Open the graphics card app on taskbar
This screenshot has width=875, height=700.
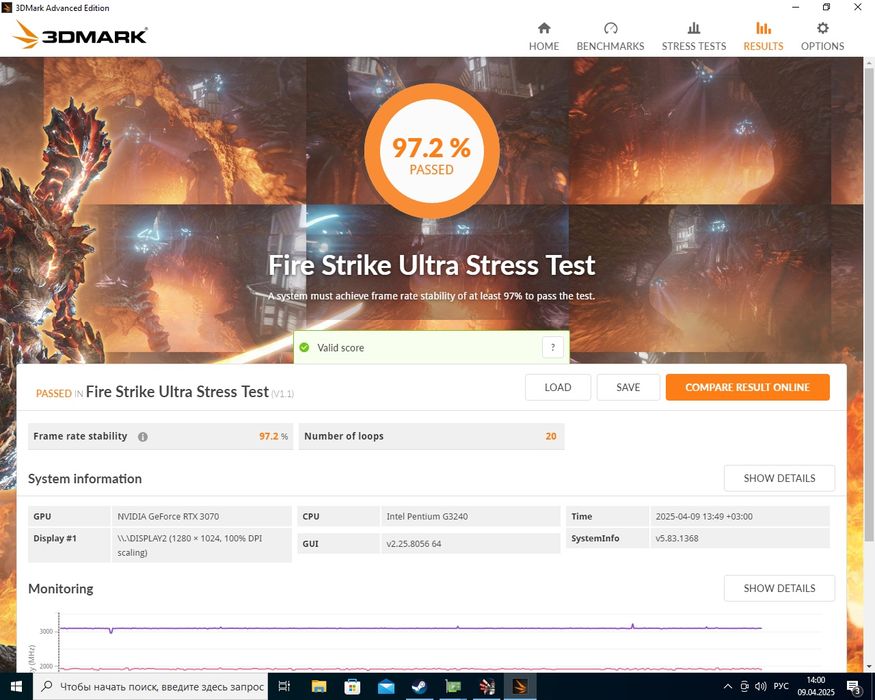point(453,686)
